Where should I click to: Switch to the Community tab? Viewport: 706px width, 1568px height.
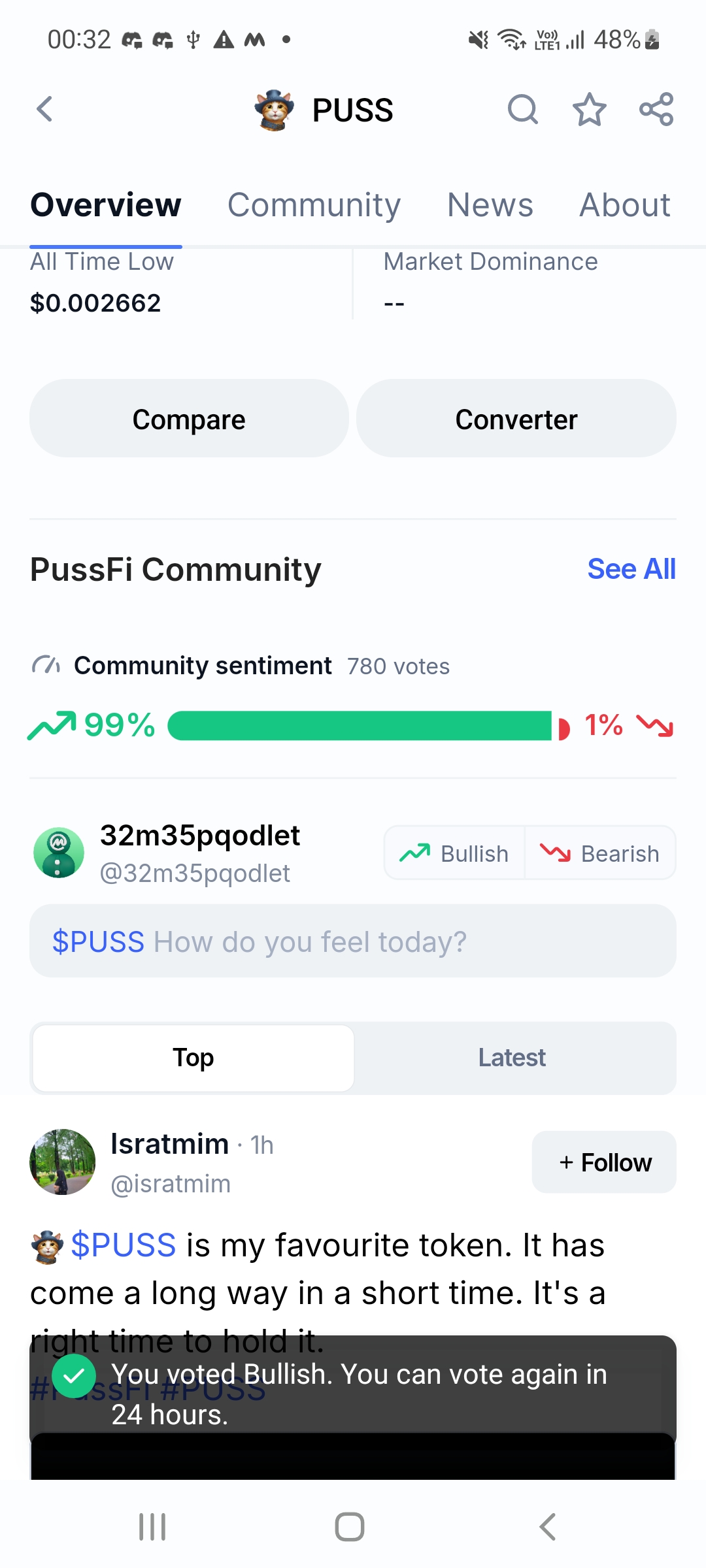314,205
